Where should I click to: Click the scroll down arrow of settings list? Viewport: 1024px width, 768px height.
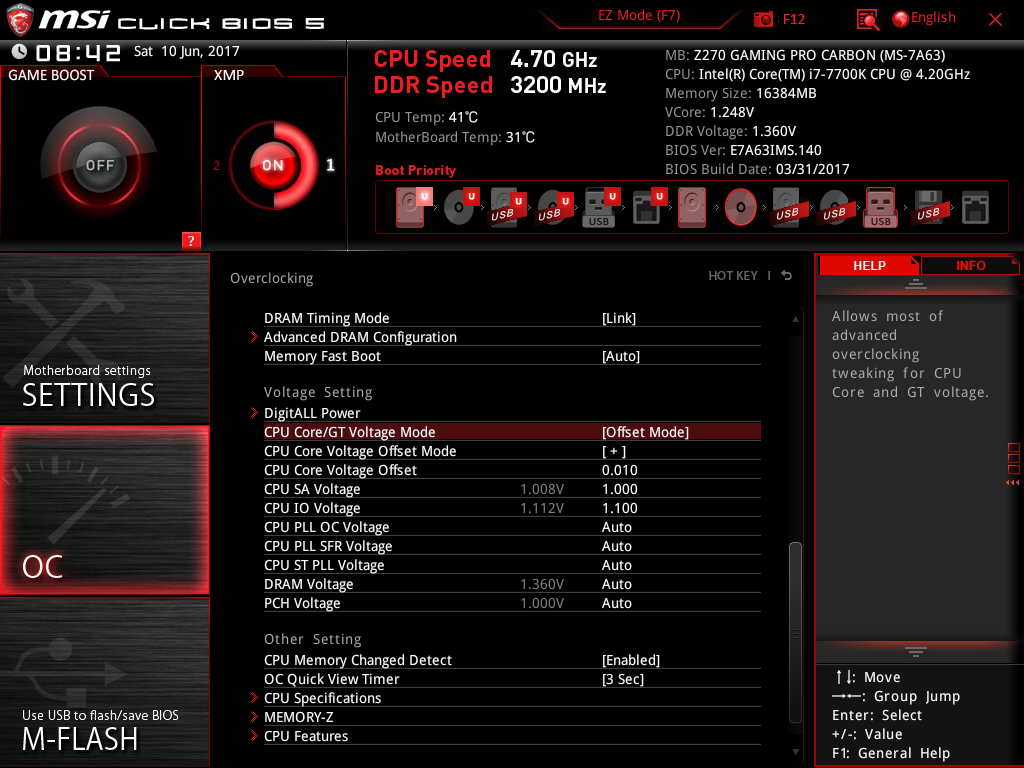[x=795, y=752]
